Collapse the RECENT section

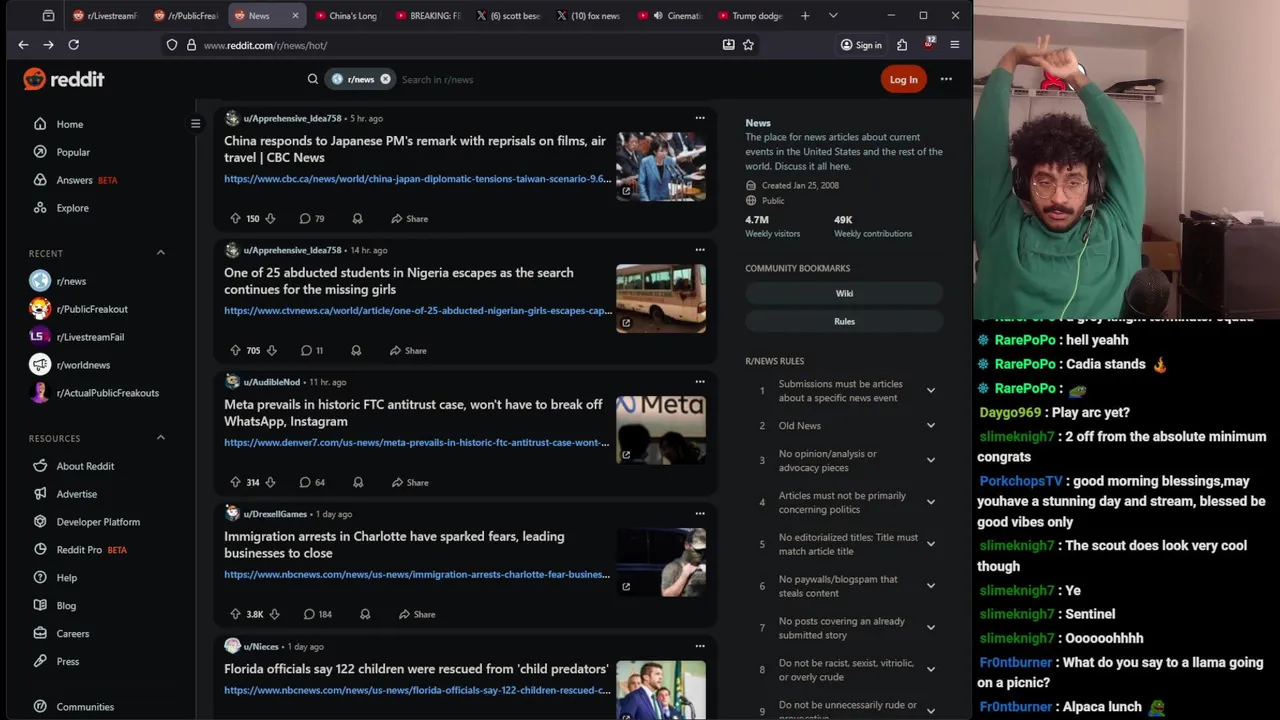pos(161,253)
